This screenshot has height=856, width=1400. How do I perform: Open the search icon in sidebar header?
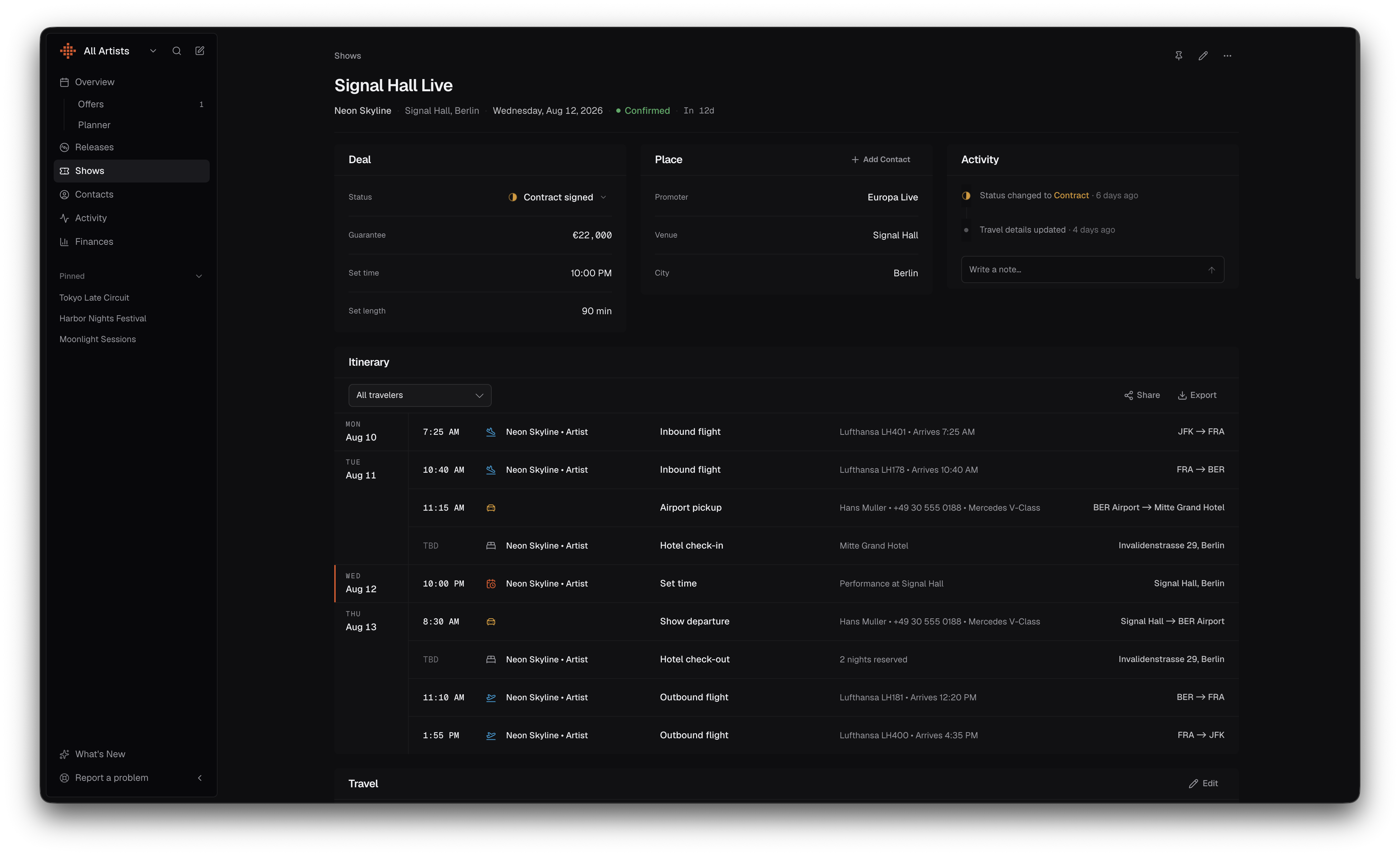coord(177,51)
